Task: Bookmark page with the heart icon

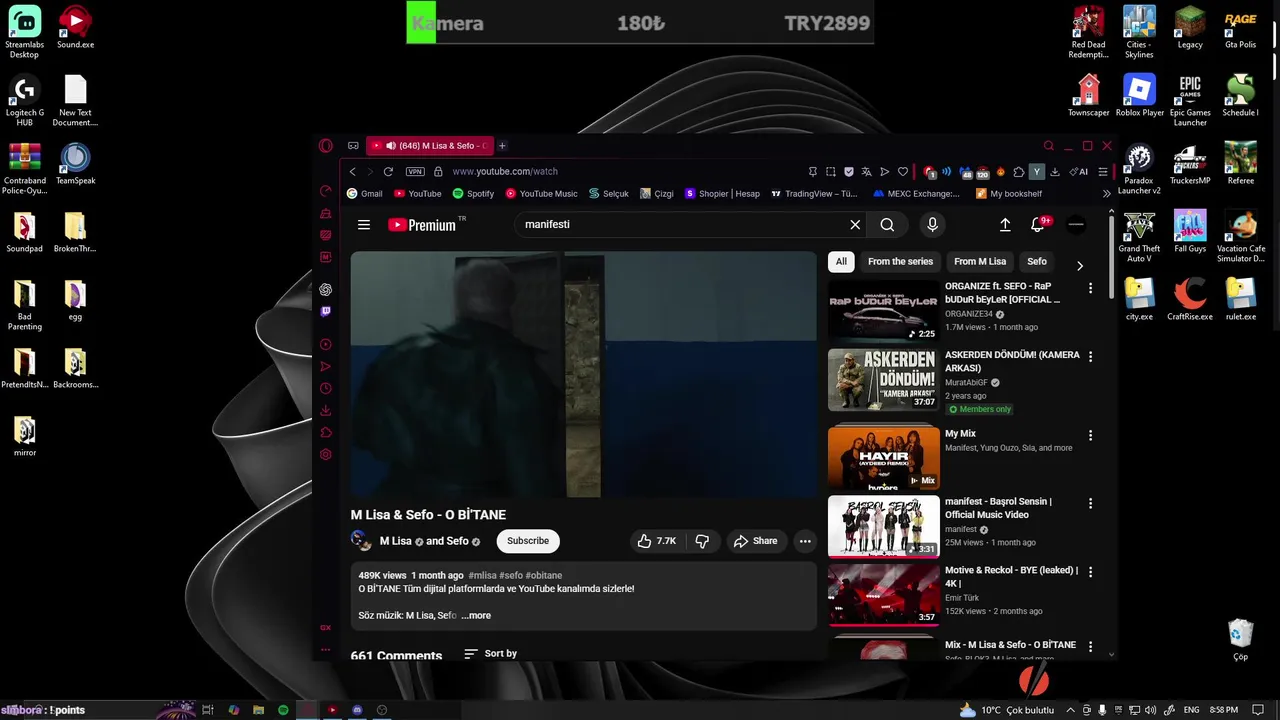Action: pyautogui.click(x=903, y=172)
